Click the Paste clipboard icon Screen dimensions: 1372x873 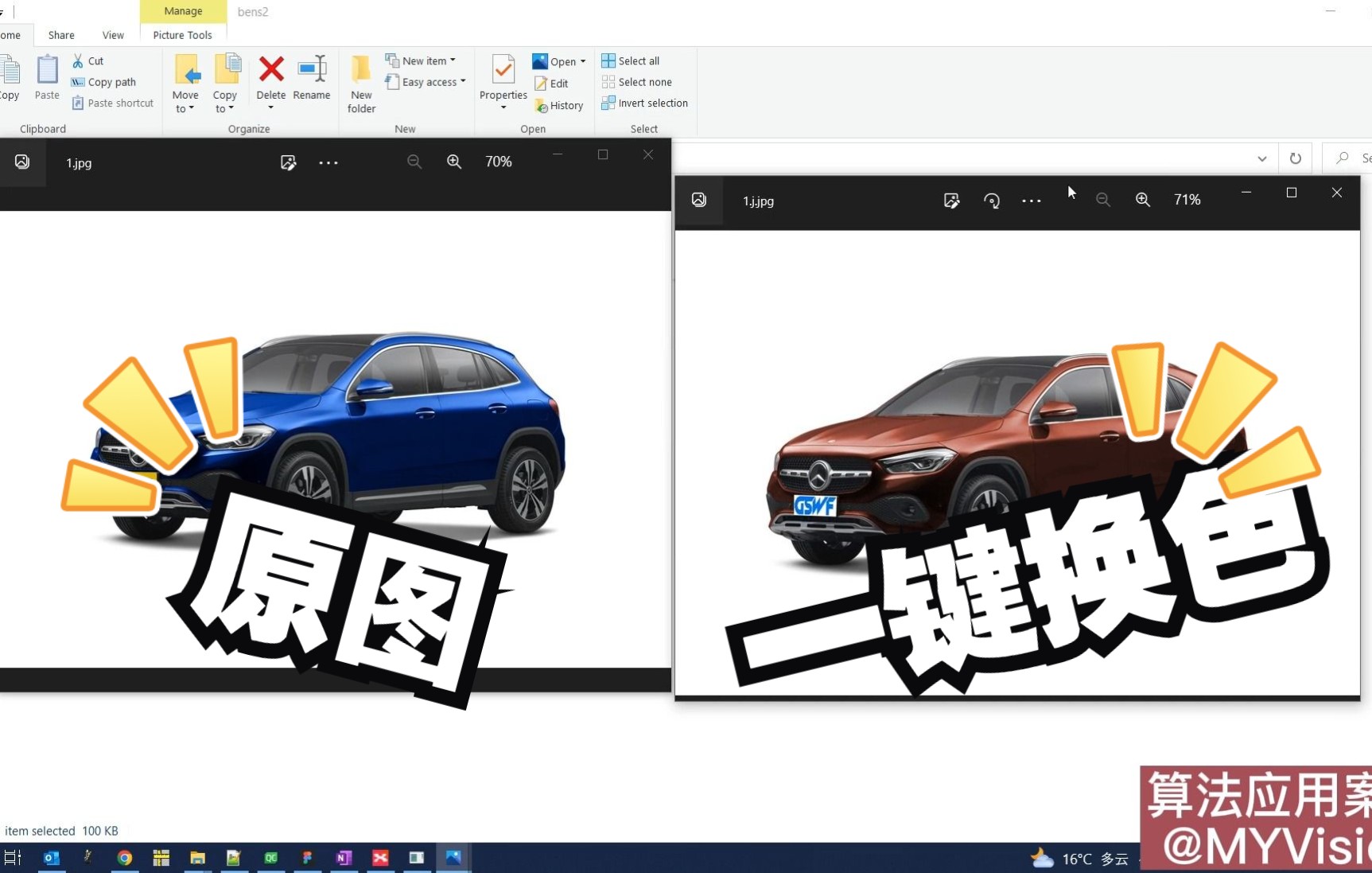coord(47,70)
